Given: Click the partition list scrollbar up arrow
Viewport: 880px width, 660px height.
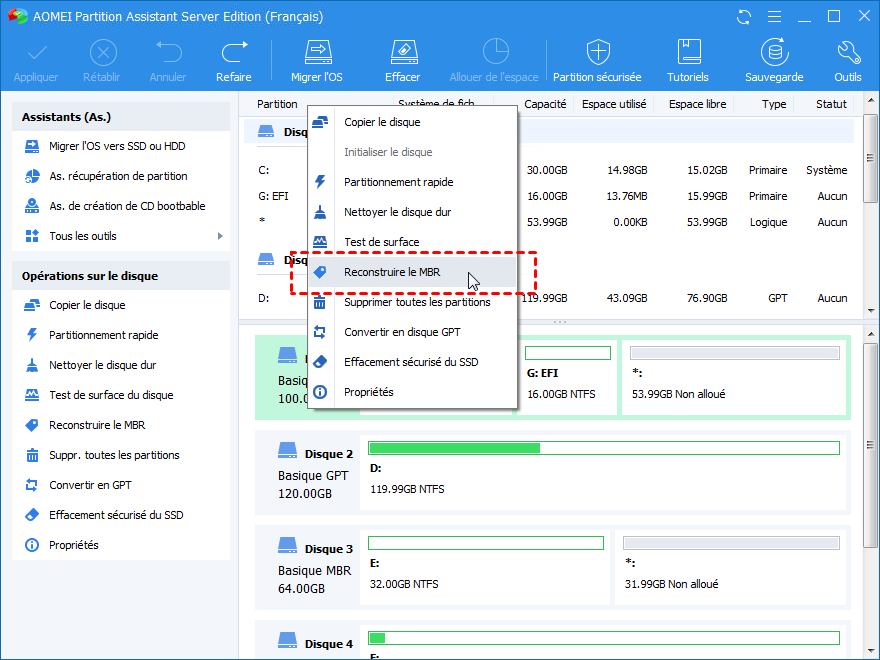Looking at the screenshot, I should point(870,101).
